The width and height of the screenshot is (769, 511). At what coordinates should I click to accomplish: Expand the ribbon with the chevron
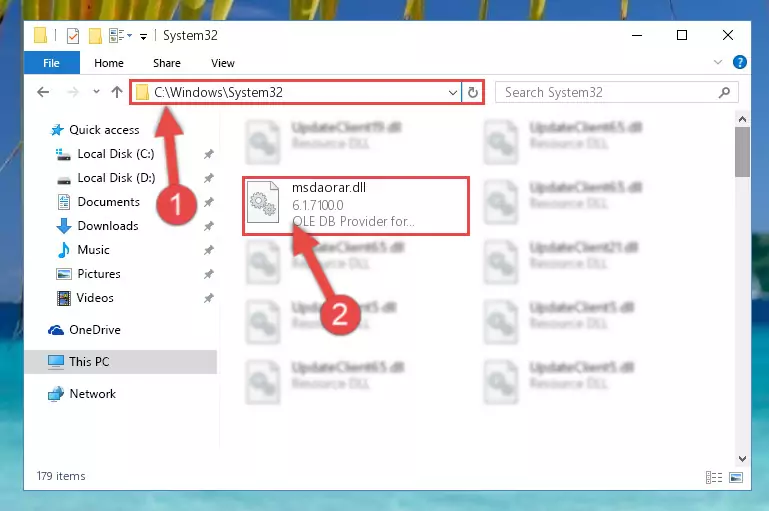point(718,62)
